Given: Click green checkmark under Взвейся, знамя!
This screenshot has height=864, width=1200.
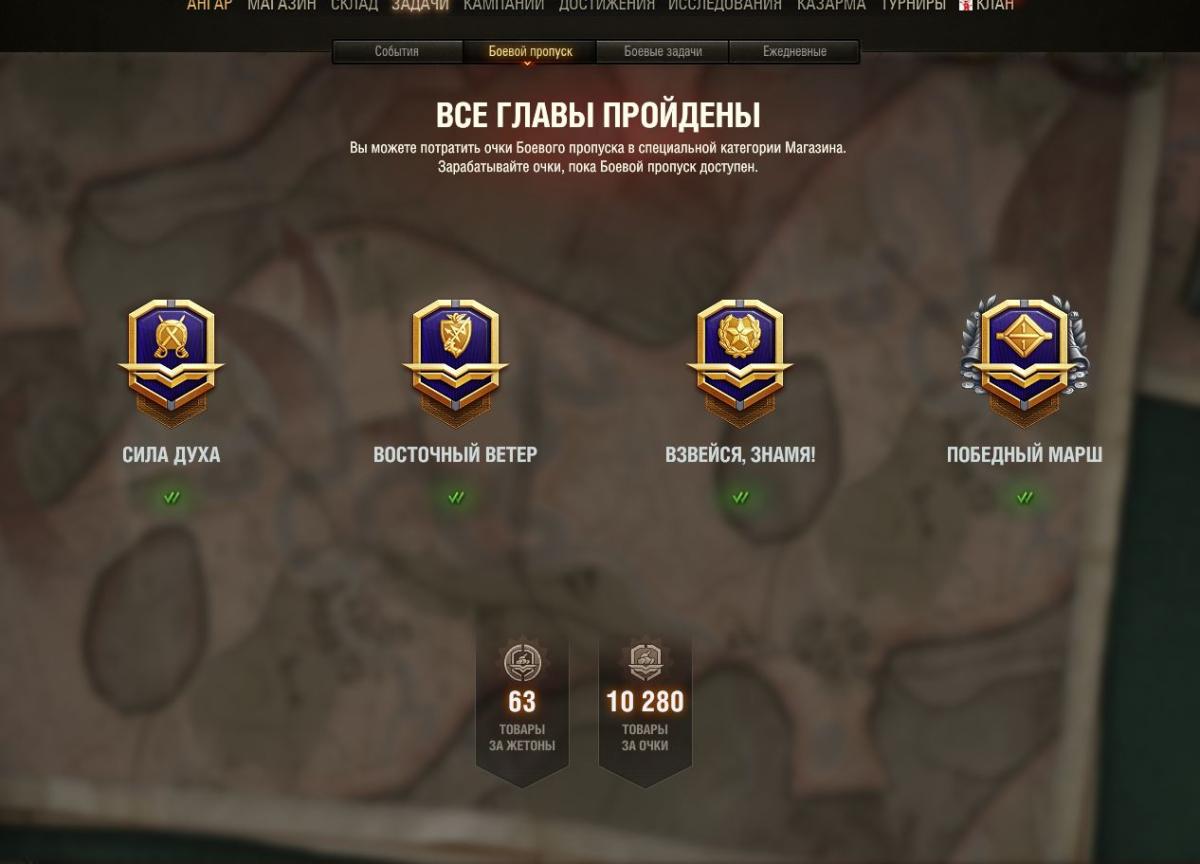Looking at the screenshot, I should tap(740, 497).
